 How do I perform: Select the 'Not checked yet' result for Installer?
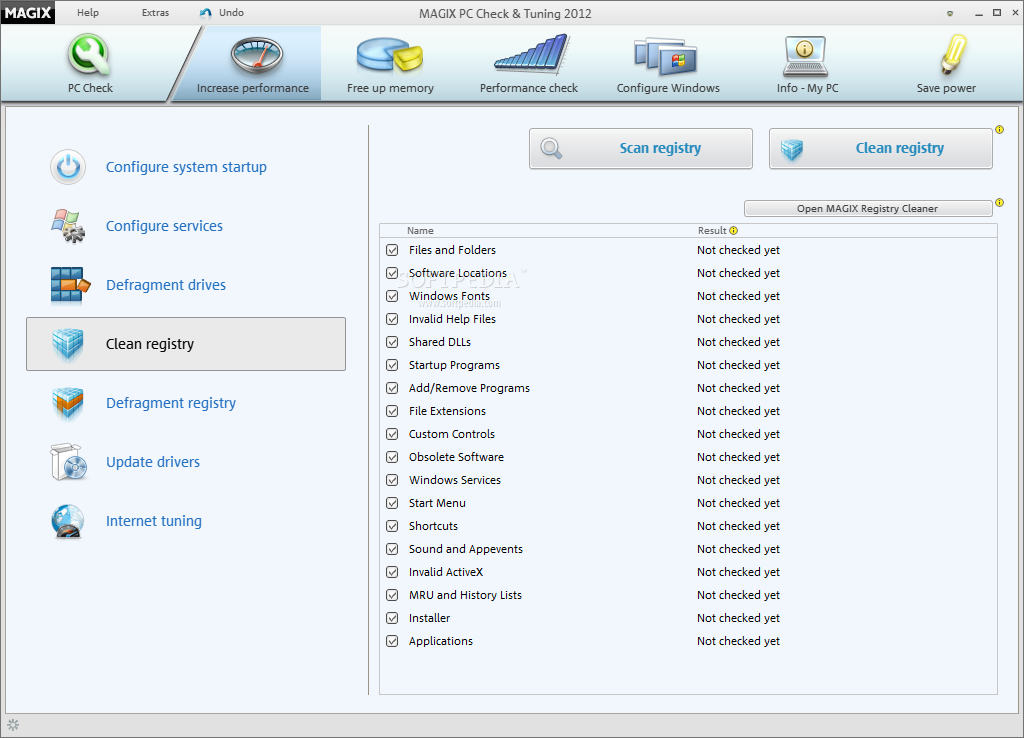coord(738,618)
